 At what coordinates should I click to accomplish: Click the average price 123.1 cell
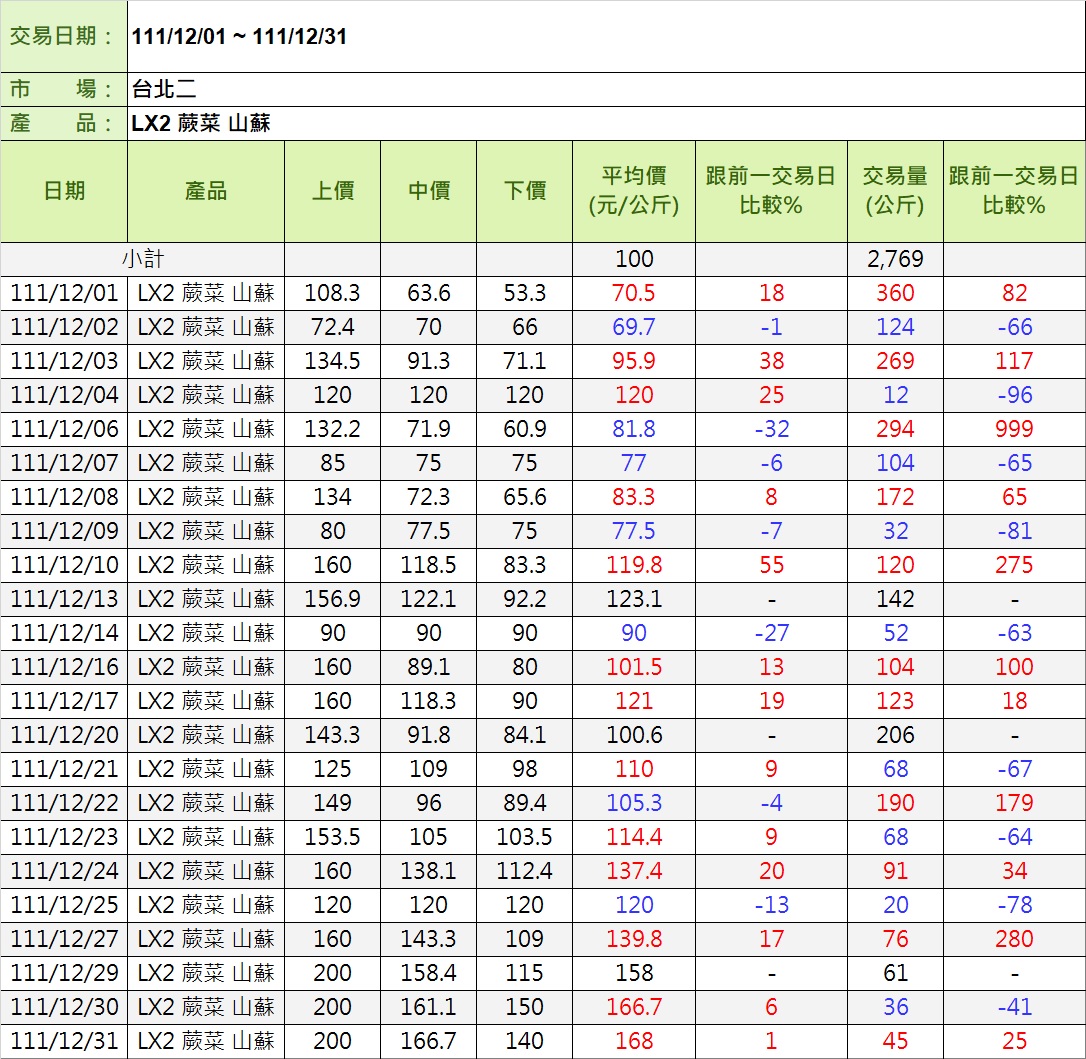634,599
